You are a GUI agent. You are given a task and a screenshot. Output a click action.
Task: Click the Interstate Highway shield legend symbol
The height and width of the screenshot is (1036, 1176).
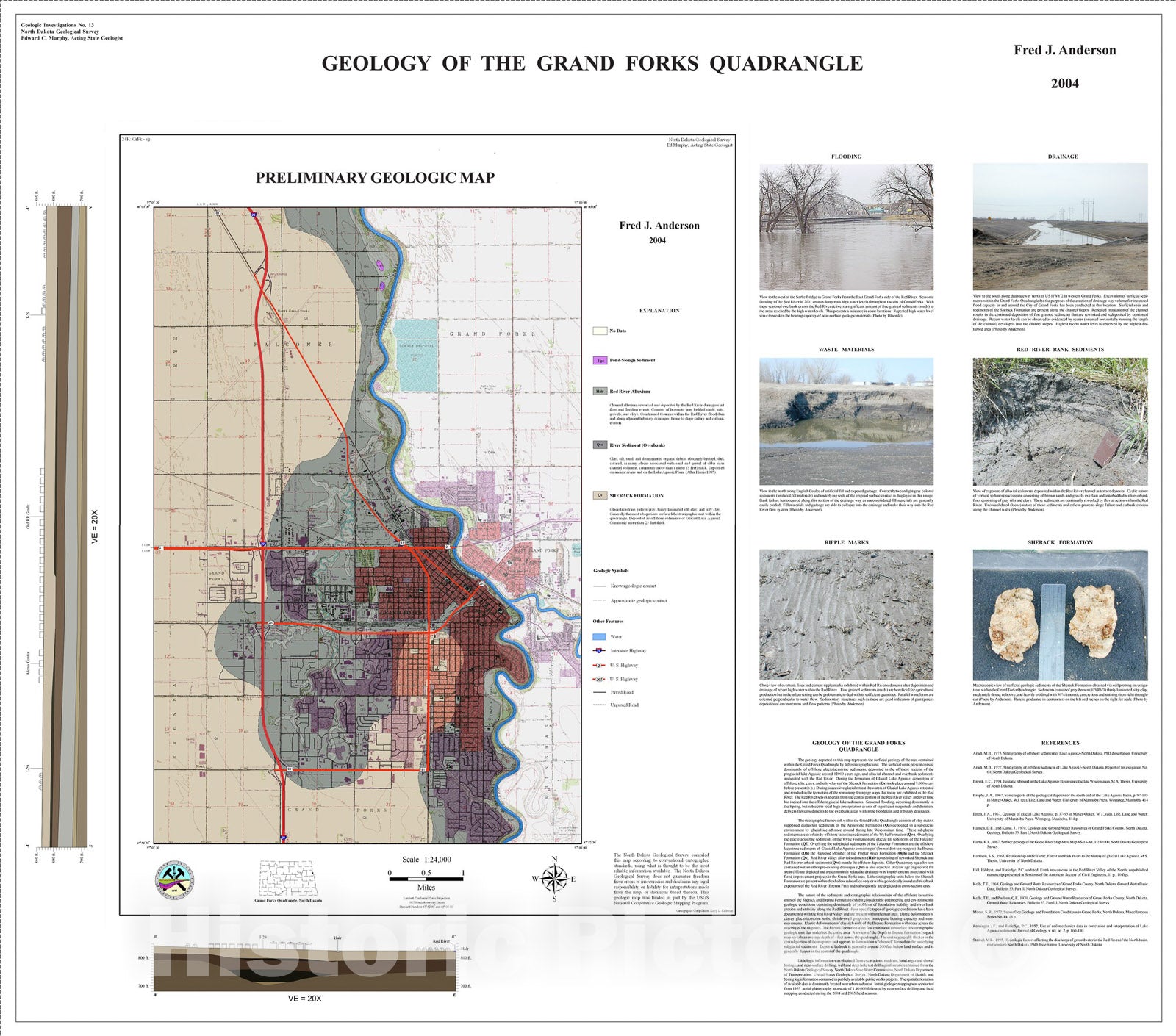(x=600, y=650)
